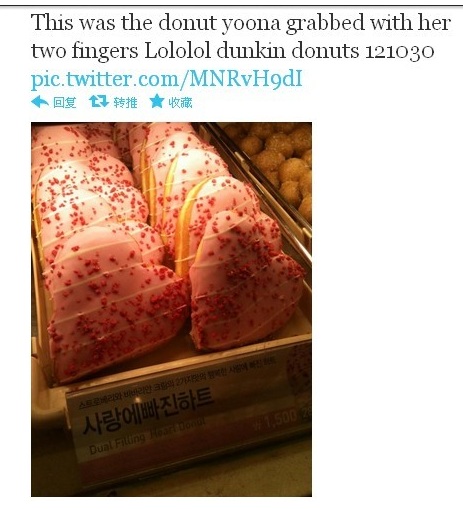Click the retweet arrows icon

[x=99, y=101]
